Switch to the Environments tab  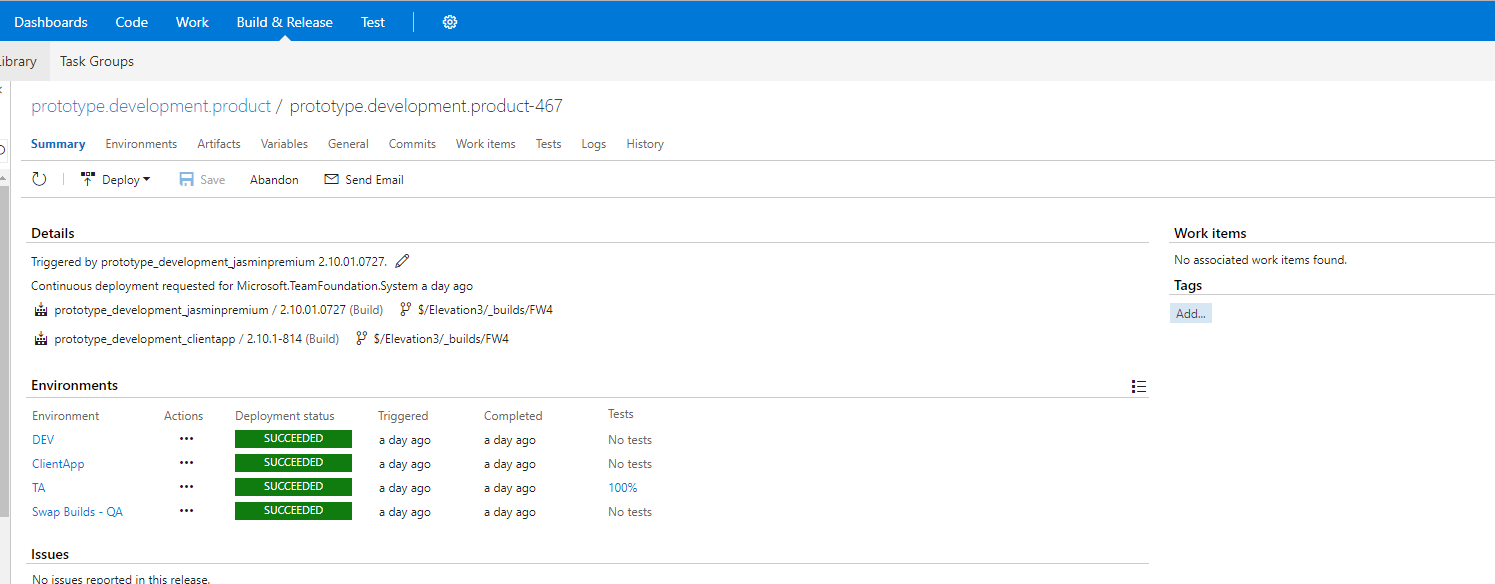click(x=141, y=144)
